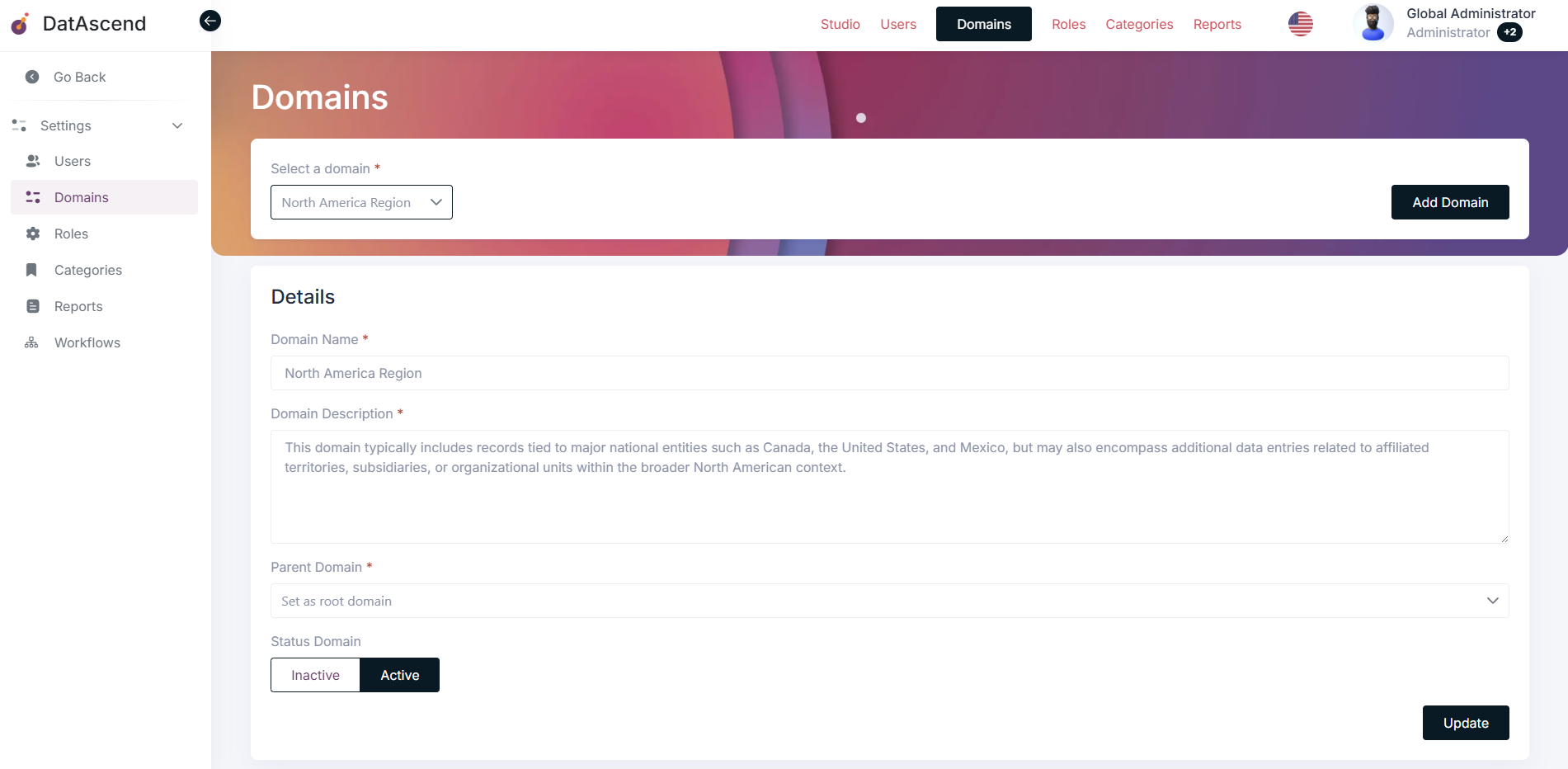Open the US flag language selector

(x=1301, y=24)
